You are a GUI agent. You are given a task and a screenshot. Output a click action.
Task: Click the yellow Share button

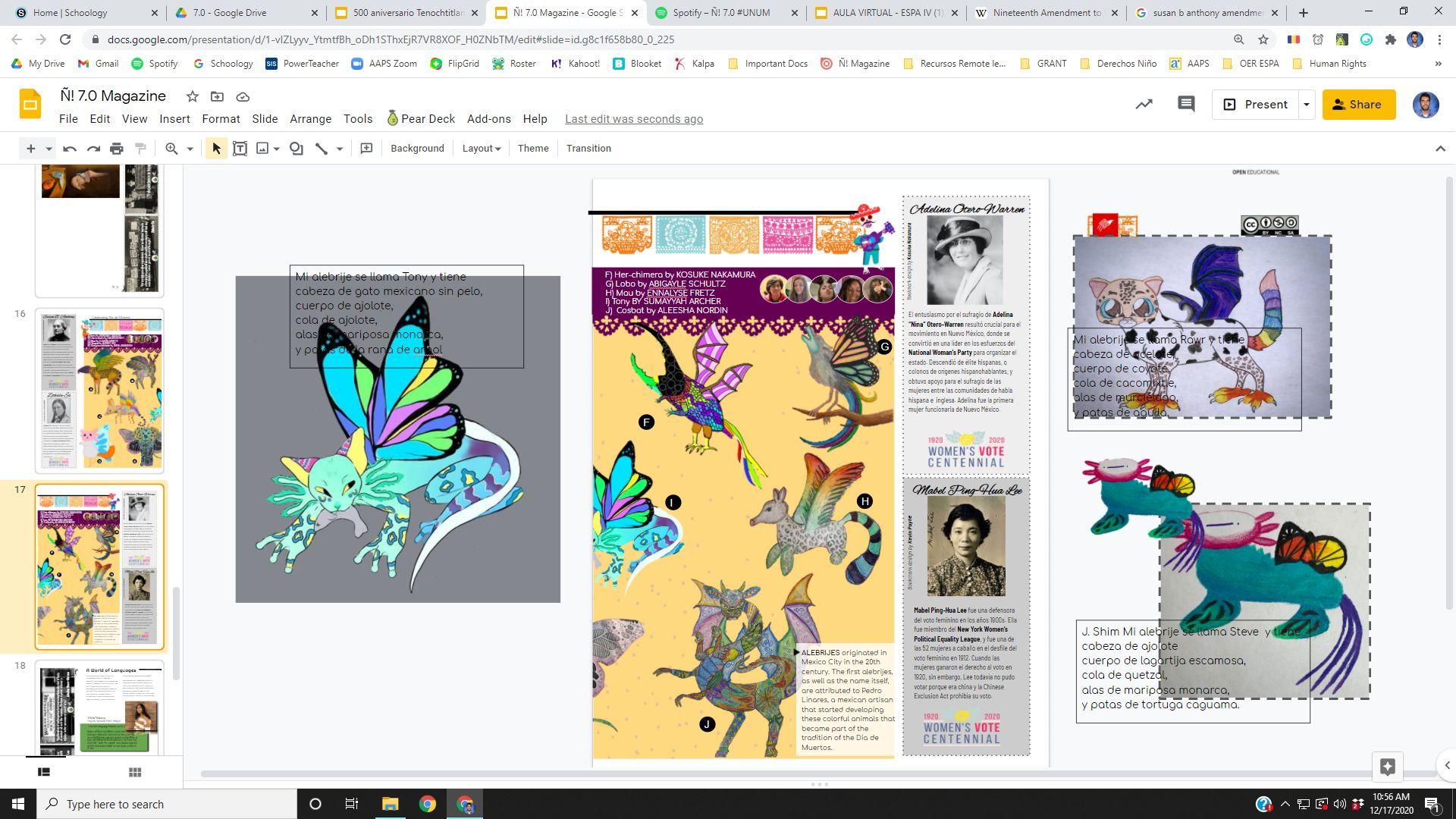point(1358,105)
